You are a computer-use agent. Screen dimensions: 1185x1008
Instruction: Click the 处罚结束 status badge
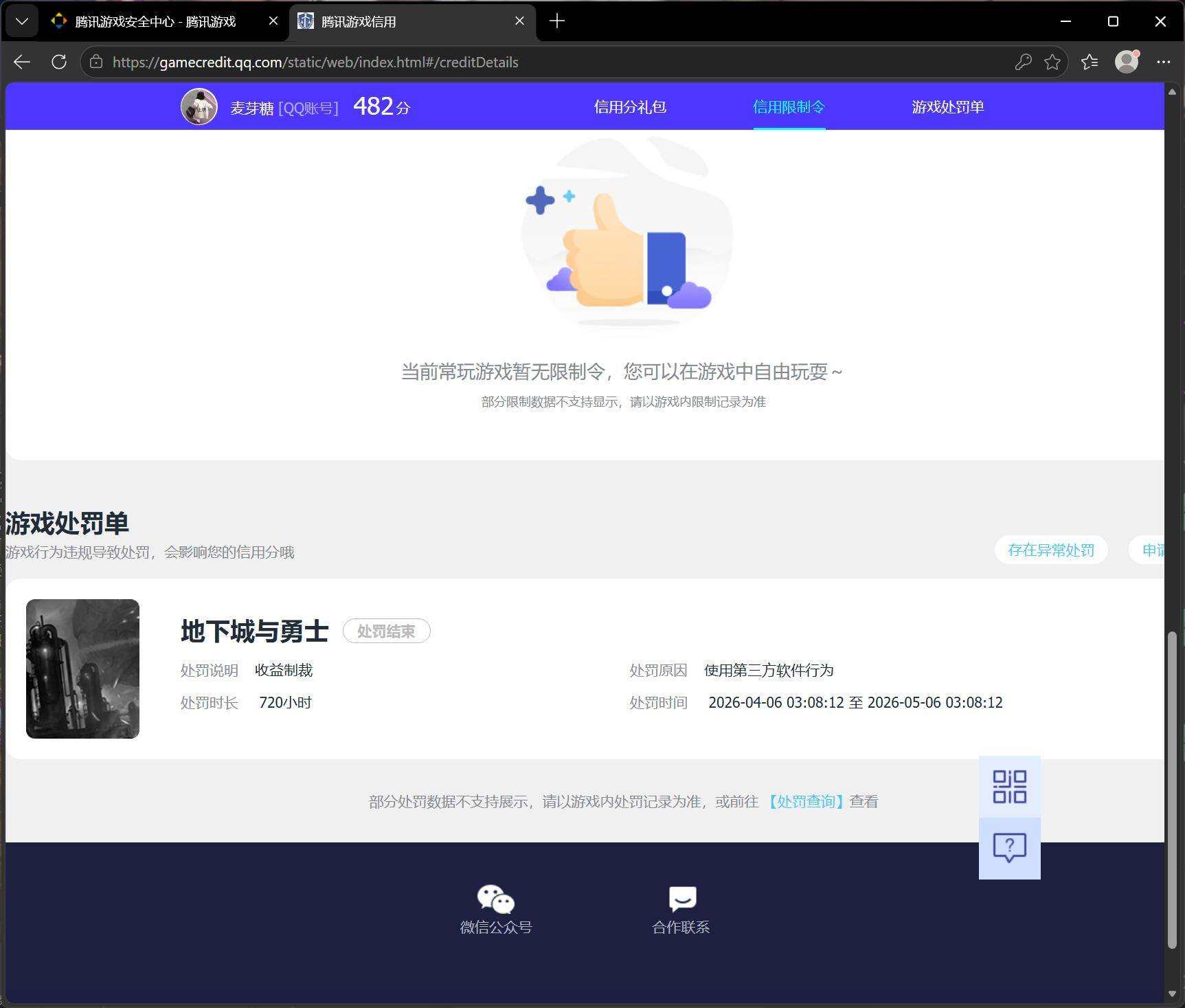coord(386,631)
